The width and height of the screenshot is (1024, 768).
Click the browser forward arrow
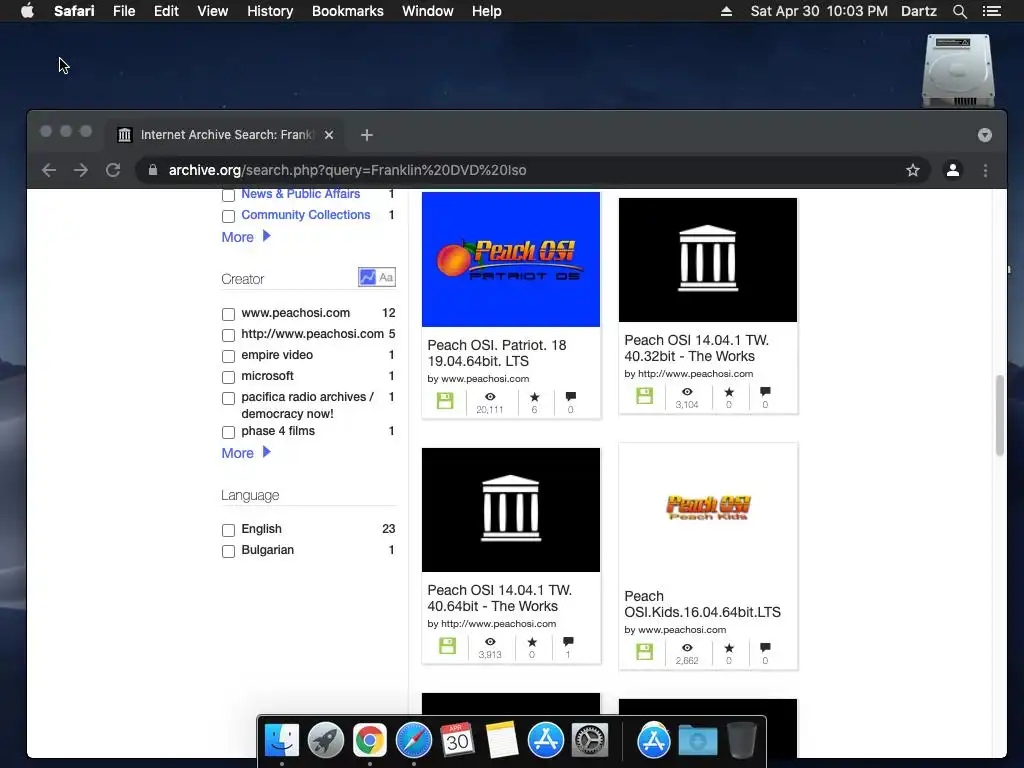point(81,170)
